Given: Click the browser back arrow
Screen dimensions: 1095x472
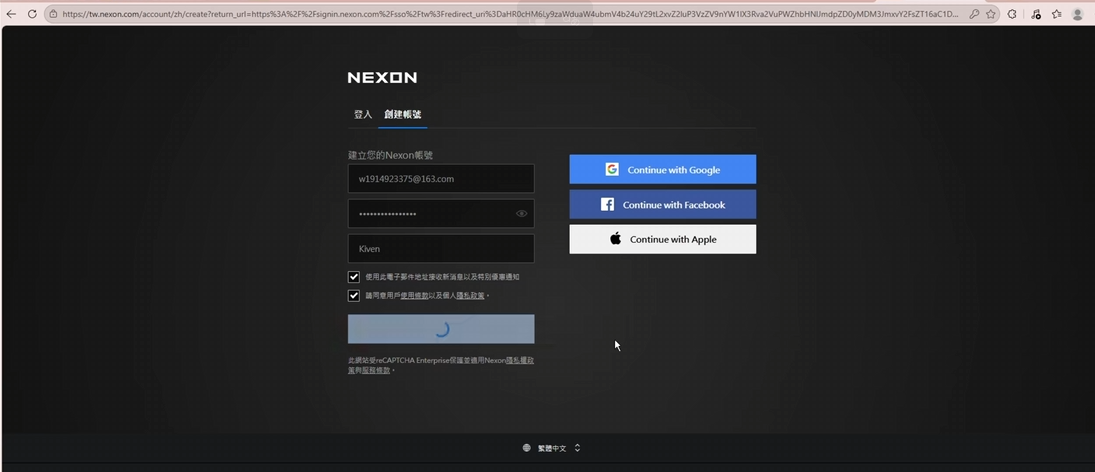Looking at the screenshot, I should (11, 14).
